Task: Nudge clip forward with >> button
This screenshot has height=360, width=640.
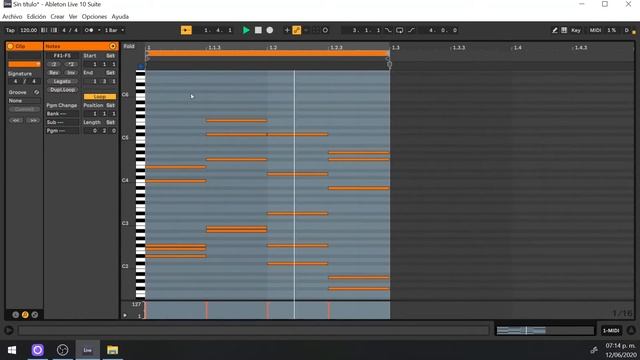Action: pyautogui.click(x=33, y=120)
